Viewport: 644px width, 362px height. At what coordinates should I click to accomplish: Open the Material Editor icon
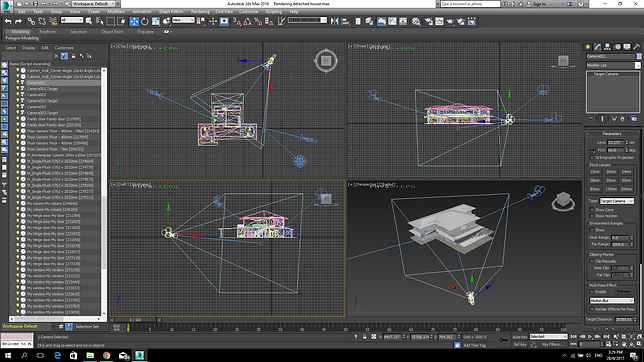(x=416, y=21)
